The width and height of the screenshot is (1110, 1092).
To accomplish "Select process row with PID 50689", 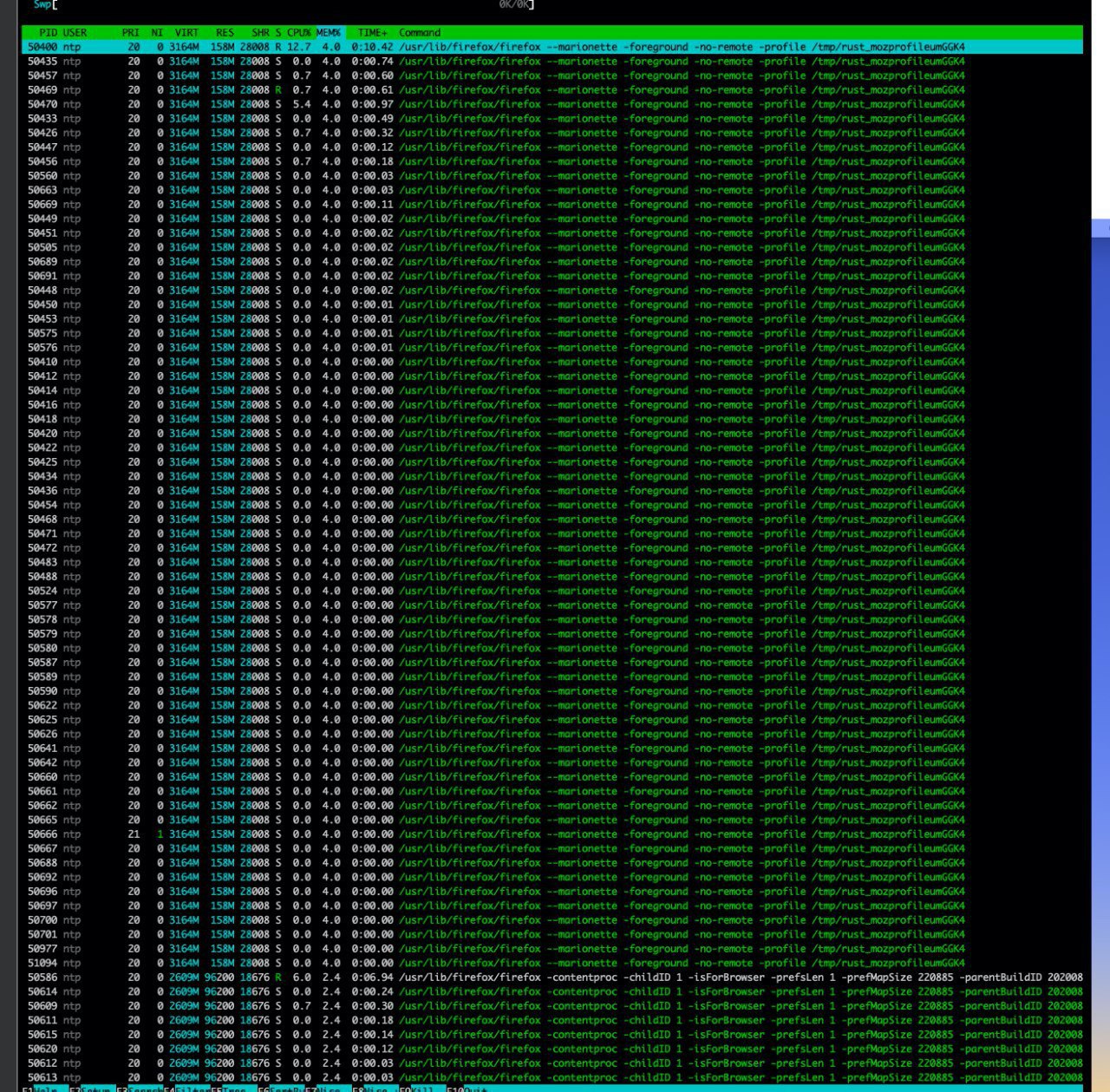I will (552, 262).
